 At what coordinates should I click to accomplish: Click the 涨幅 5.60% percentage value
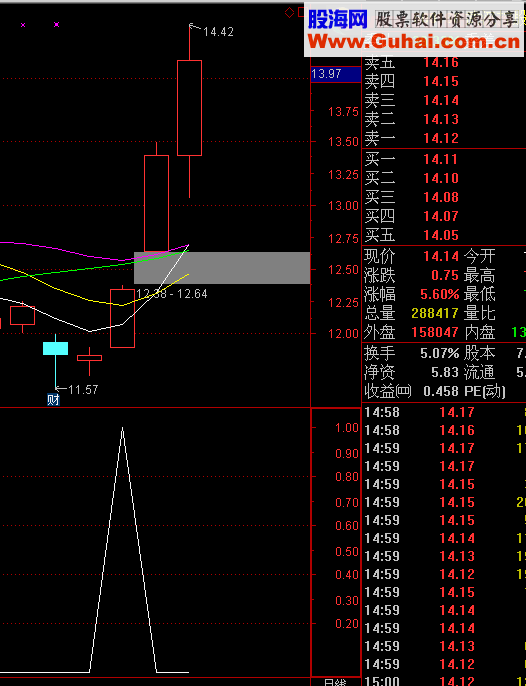[440, 294]
